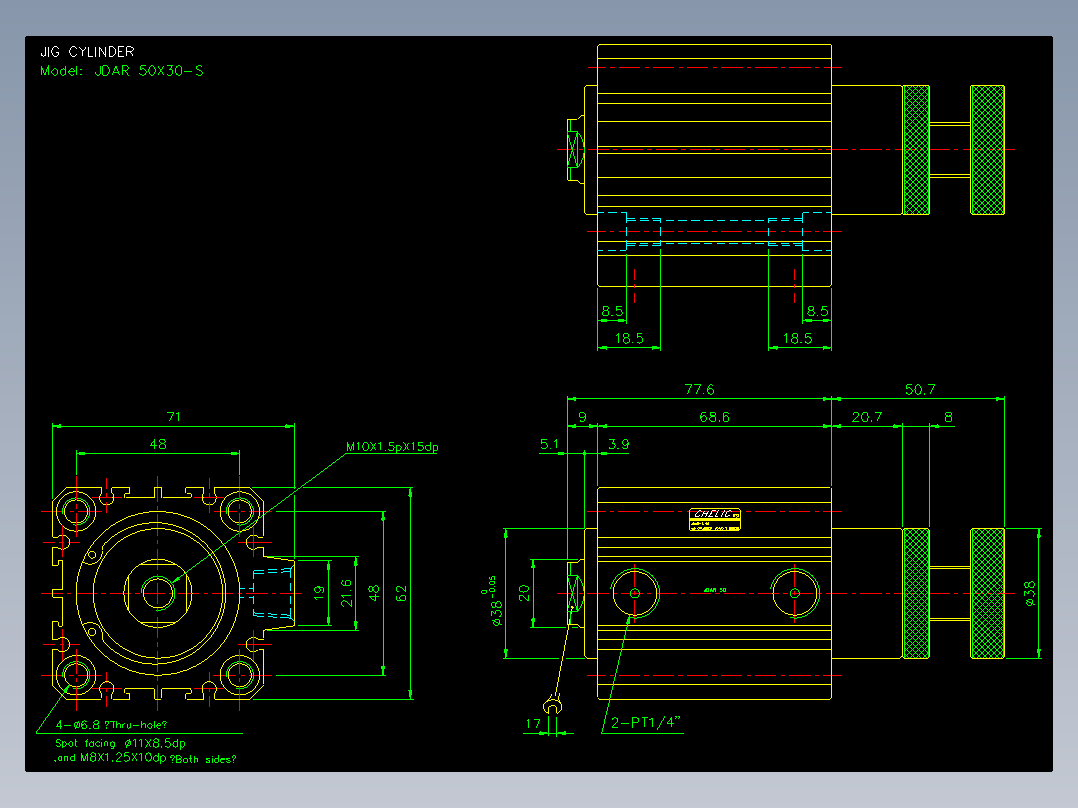1078x808 pixels.
Task: Click the M8X1.25X10dp Both sides note
Action: click(146, 758)
